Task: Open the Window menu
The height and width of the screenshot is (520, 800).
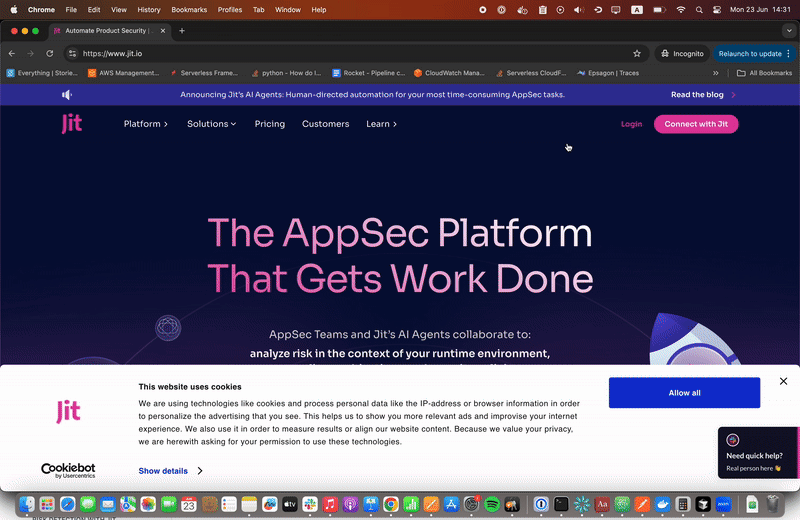Action: 288,10
